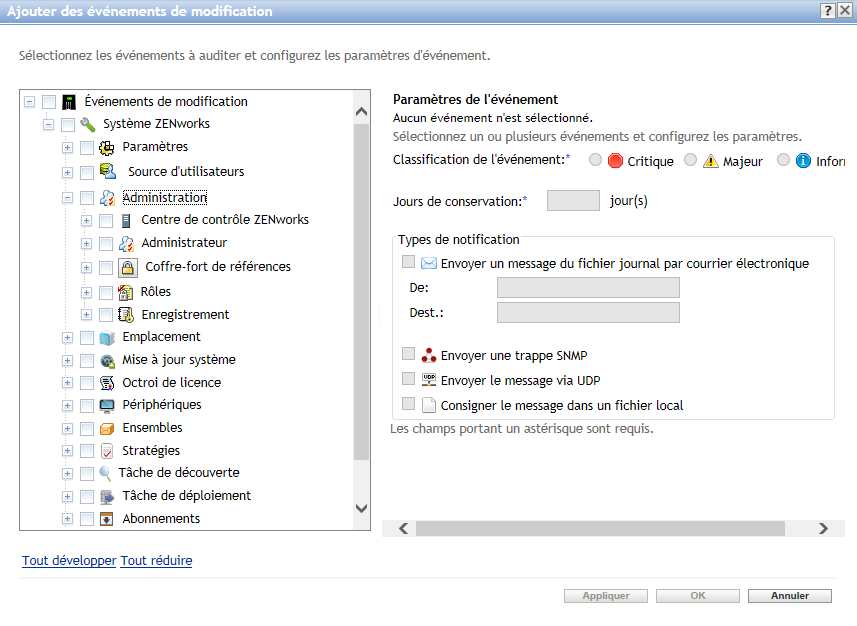Click the Coffre-fort de références padlock icon
Viewport: 857px width, 626px height.
pyautogui.click(x=127, y=267)
